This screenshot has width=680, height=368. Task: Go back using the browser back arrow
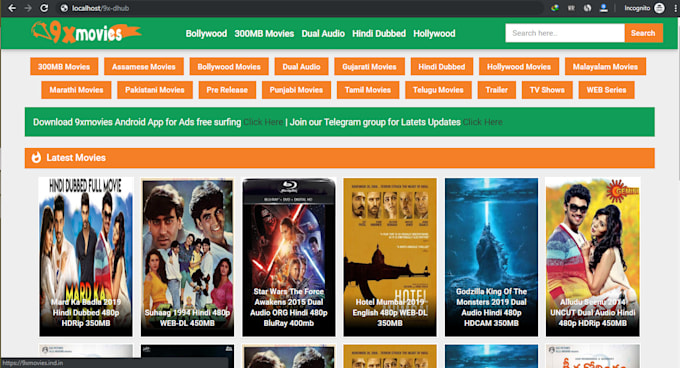click(12, 8)
